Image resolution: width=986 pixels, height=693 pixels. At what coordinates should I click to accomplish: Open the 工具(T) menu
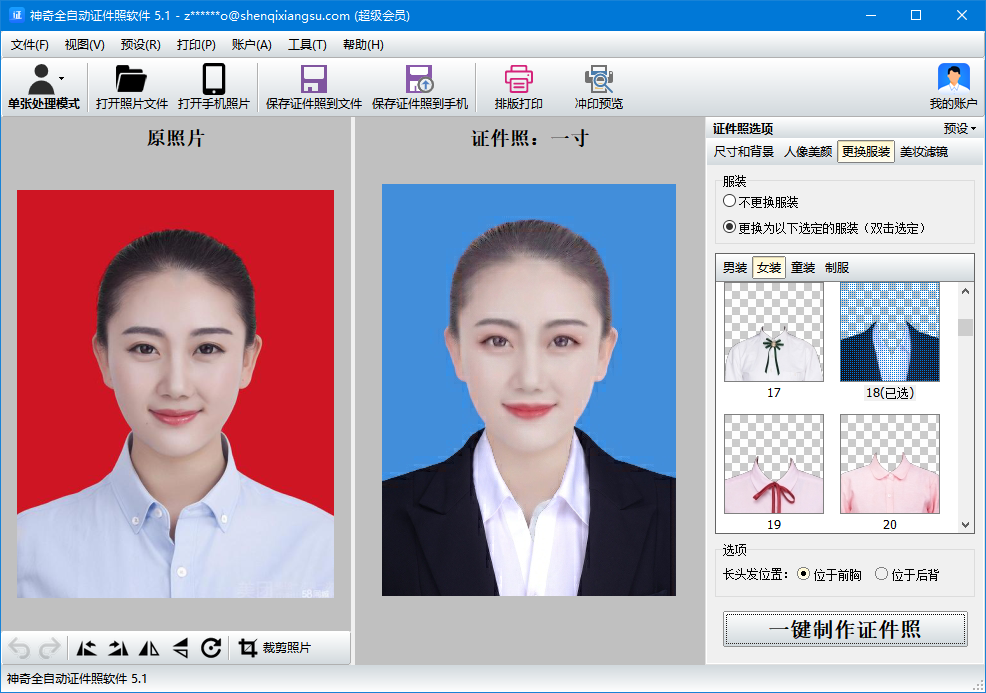pyautogui.click(x=307, y=45)
